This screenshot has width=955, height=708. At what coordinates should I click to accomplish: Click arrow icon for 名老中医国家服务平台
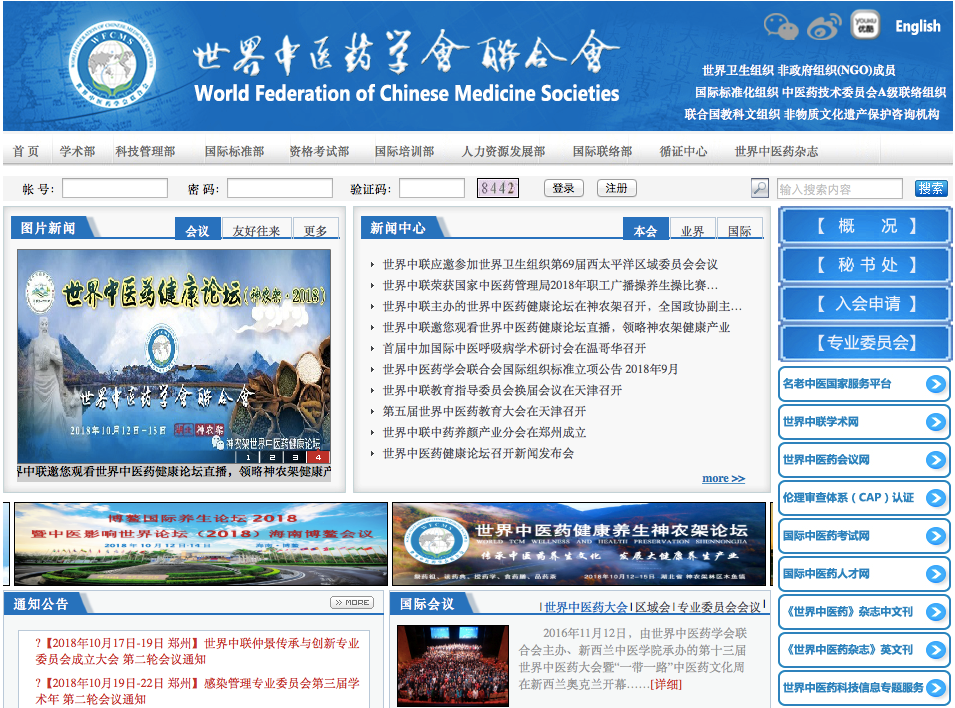coord(936,384)
